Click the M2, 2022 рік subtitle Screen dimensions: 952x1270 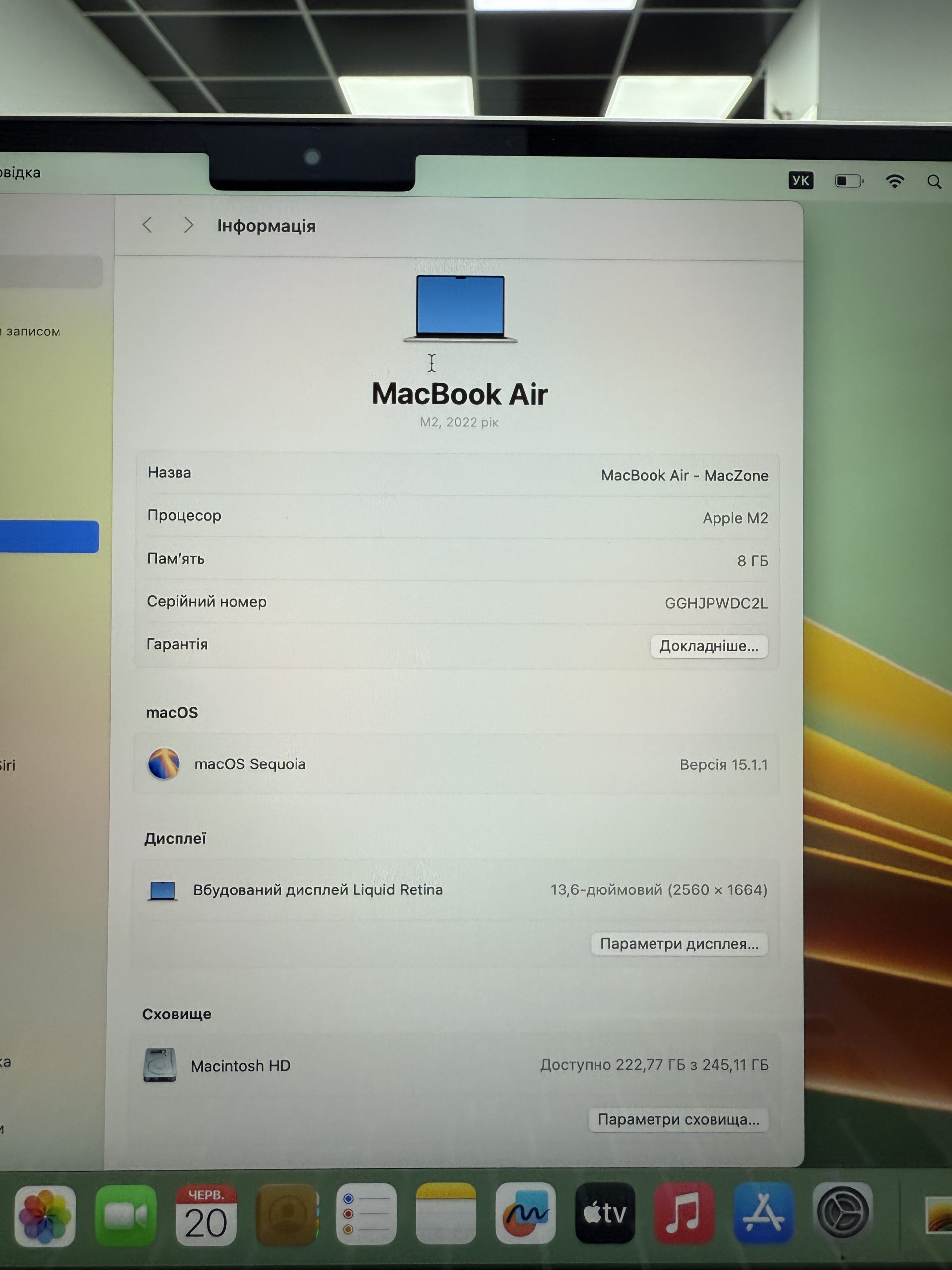click(x=459, y=422)
